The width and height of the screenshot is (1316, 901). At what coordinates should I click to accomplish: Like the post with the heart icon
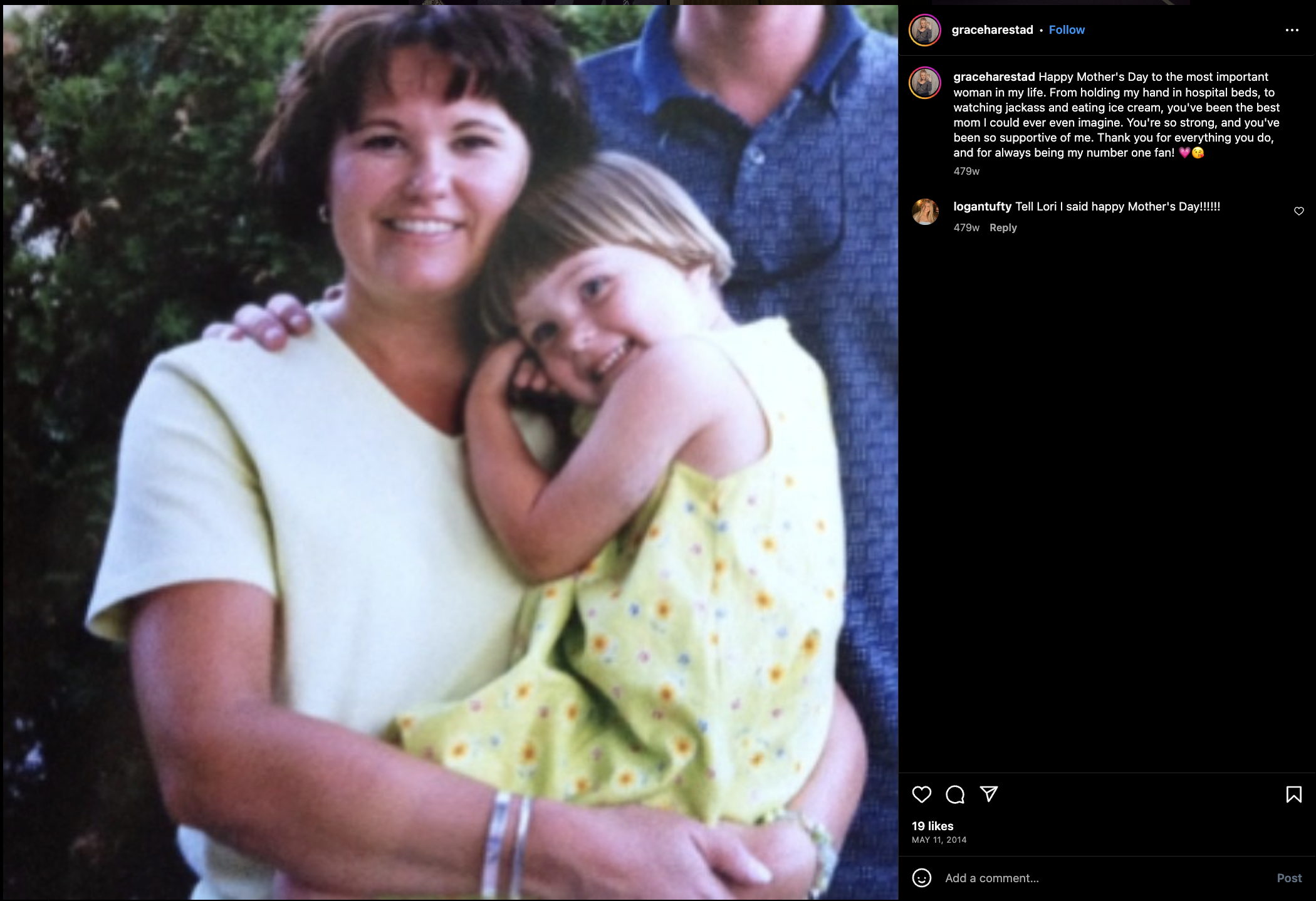tap(921, 794)
